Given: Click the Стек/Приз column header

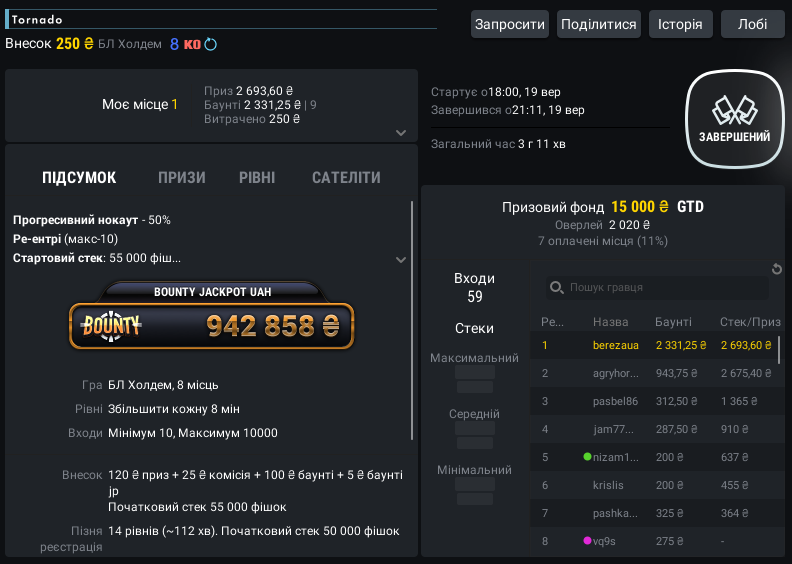Looking at the screenshot, I should pos(750,322).
